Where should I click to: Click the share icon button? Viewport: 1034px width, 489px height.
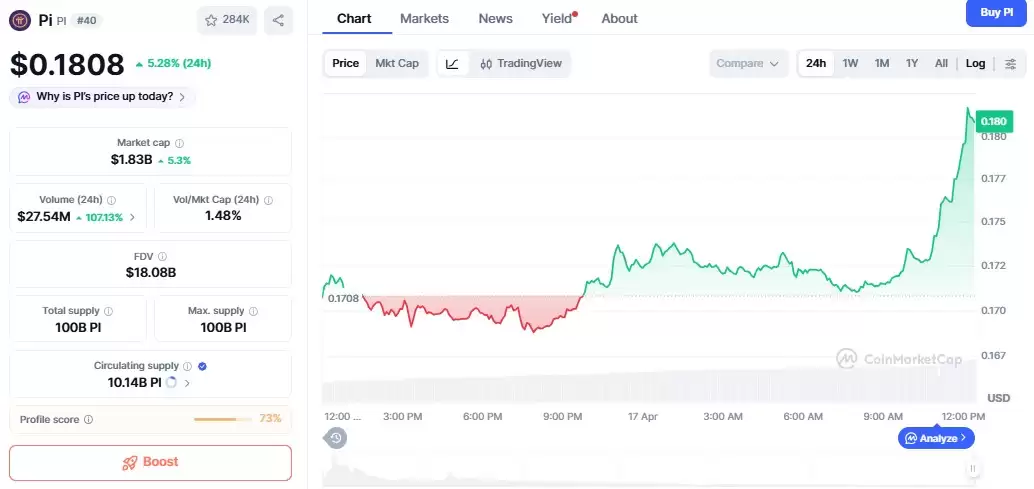point(278,19)
